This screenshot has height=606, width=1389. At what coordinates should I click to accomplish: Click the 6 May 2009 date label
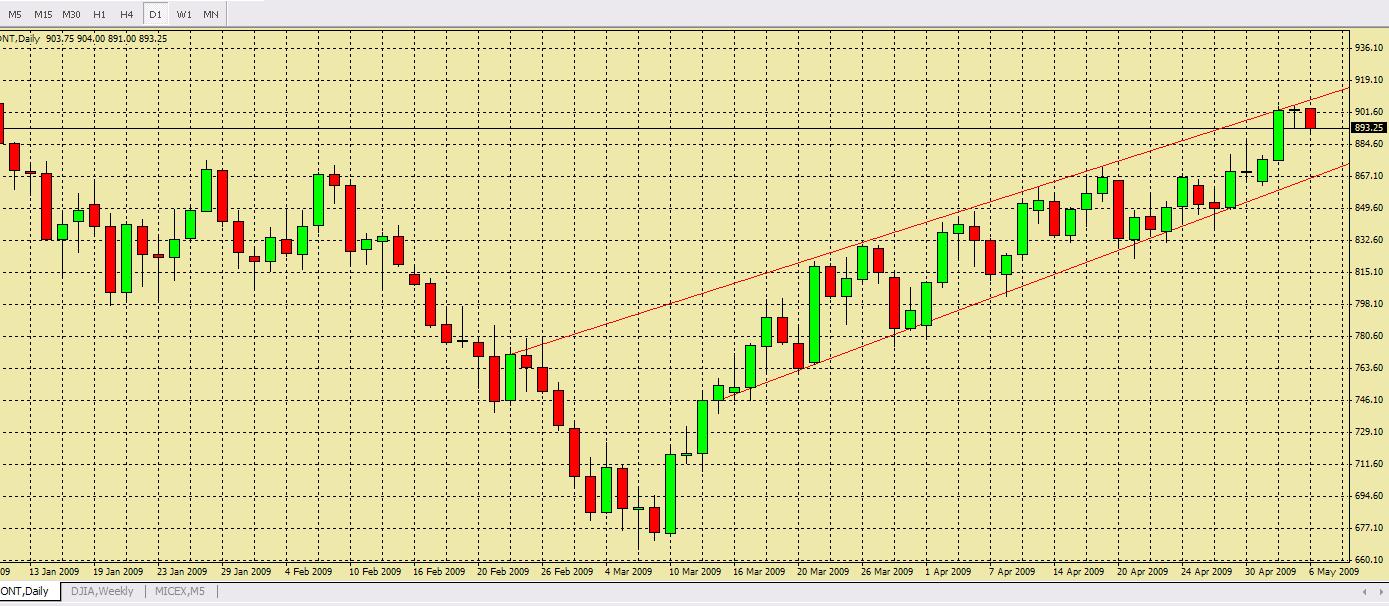click(x=1334, y=572)
